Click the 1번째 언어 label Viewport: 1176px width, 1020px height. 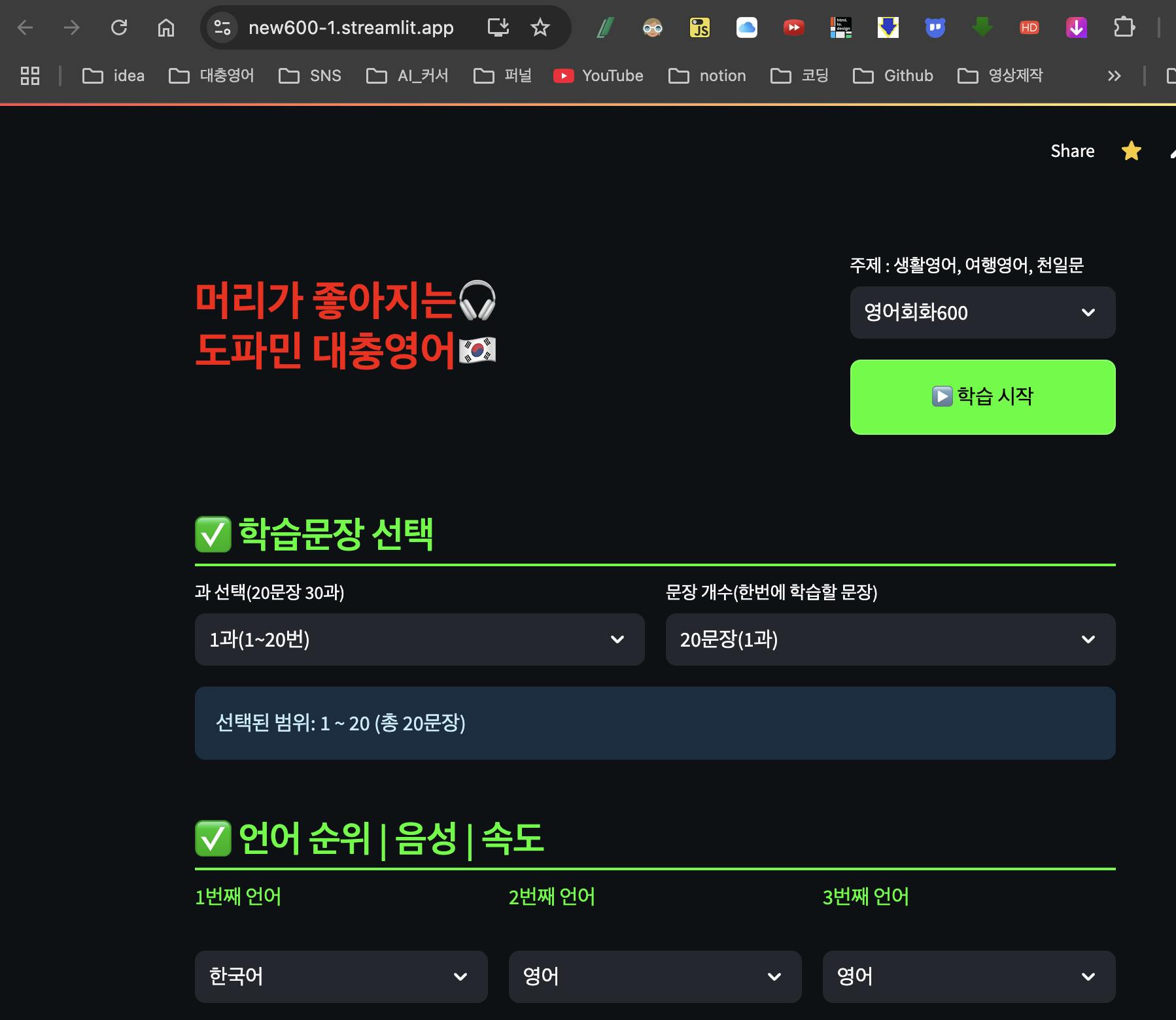[x=238, y=896]
